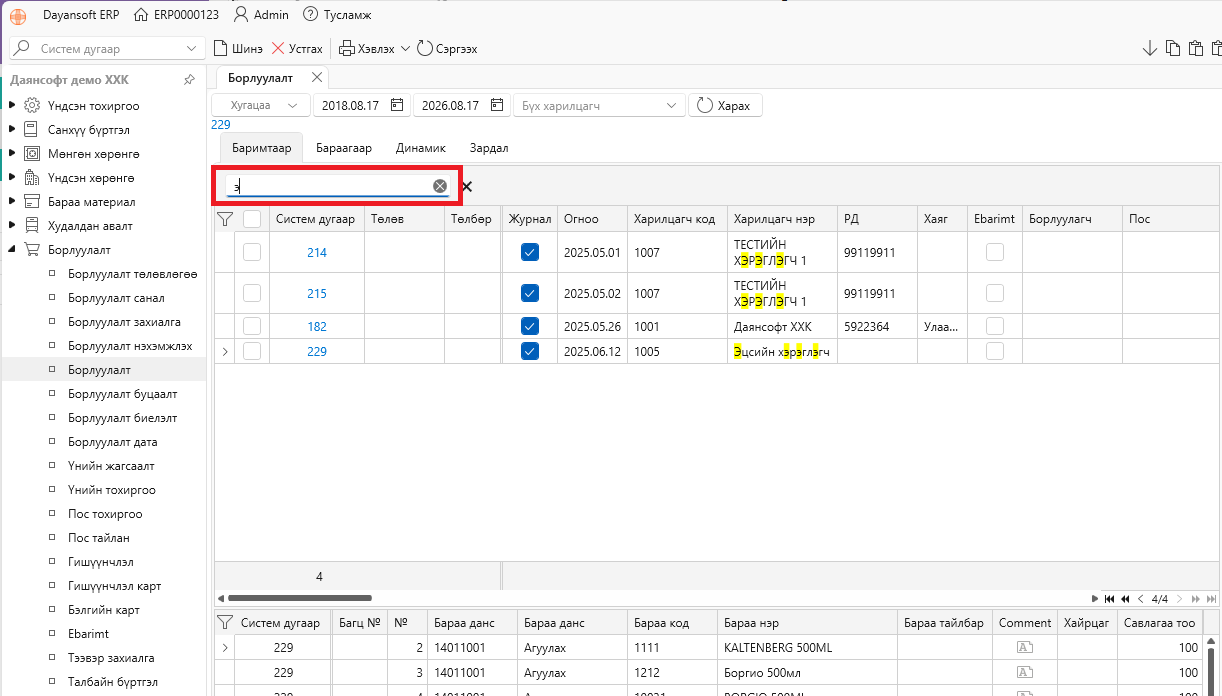Click the Сэргээх refresh toolbar icon
Screen dimensions: 1222x696
tap(424, 48)
